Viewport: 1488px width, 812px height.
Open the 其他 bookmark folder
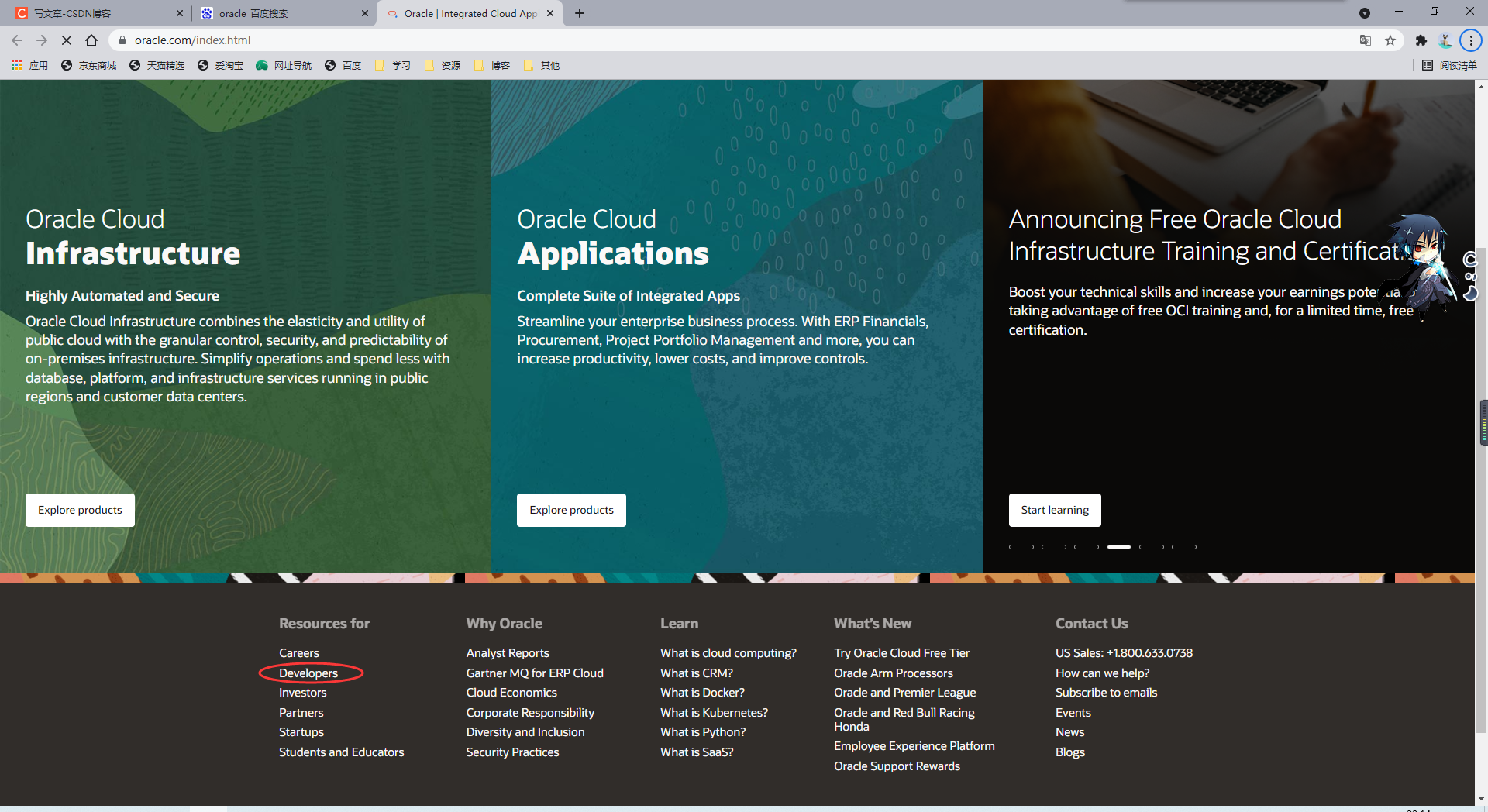pos(541,65)
